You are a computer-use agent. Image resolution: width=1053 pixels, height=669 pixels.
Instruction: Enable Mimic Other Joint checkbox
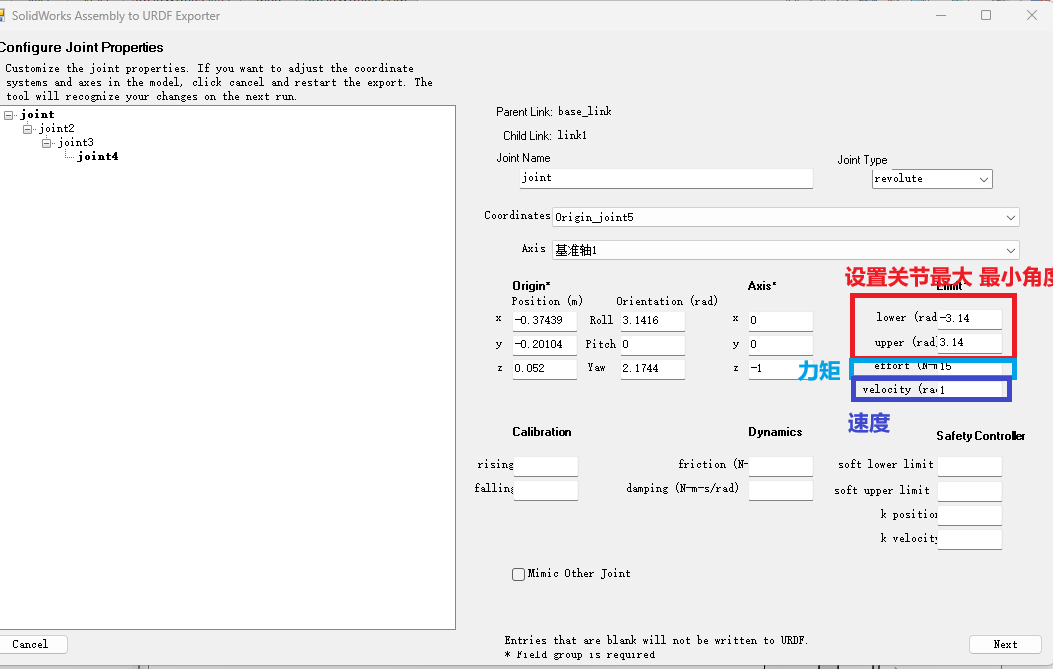(518, 574)
